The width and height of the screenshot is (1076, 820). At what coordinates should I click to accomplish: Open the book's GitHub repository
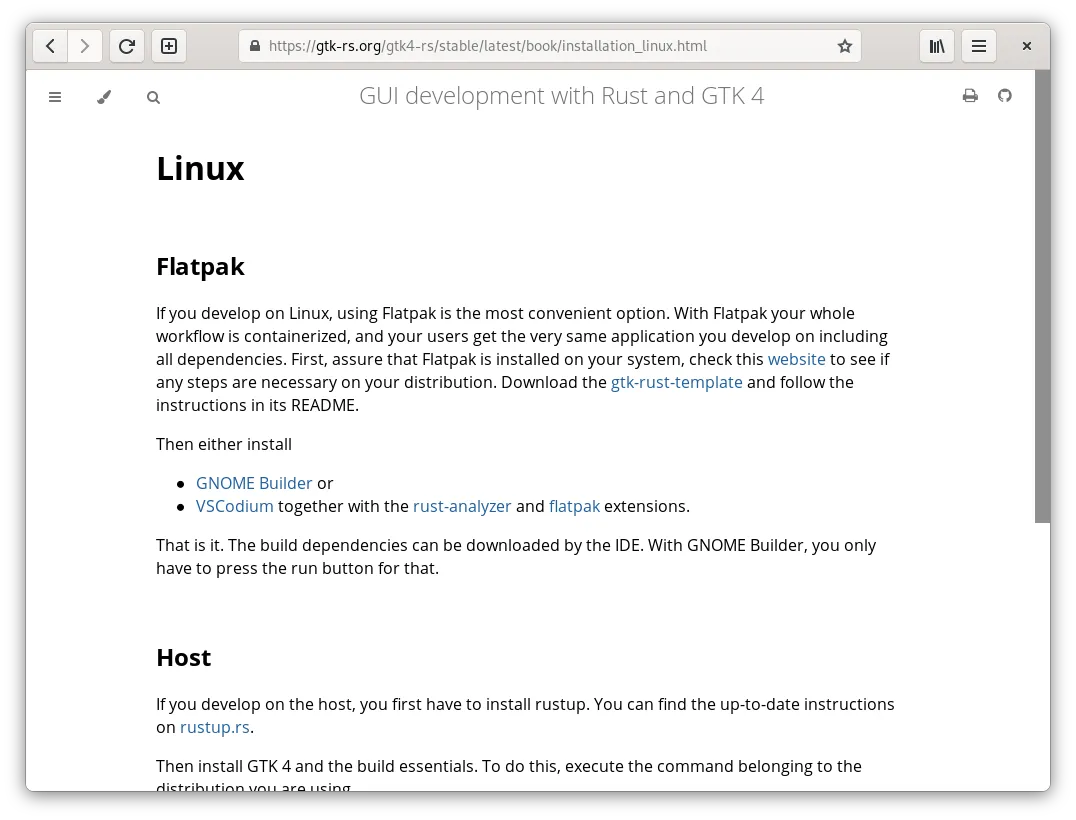(1005, 96)
